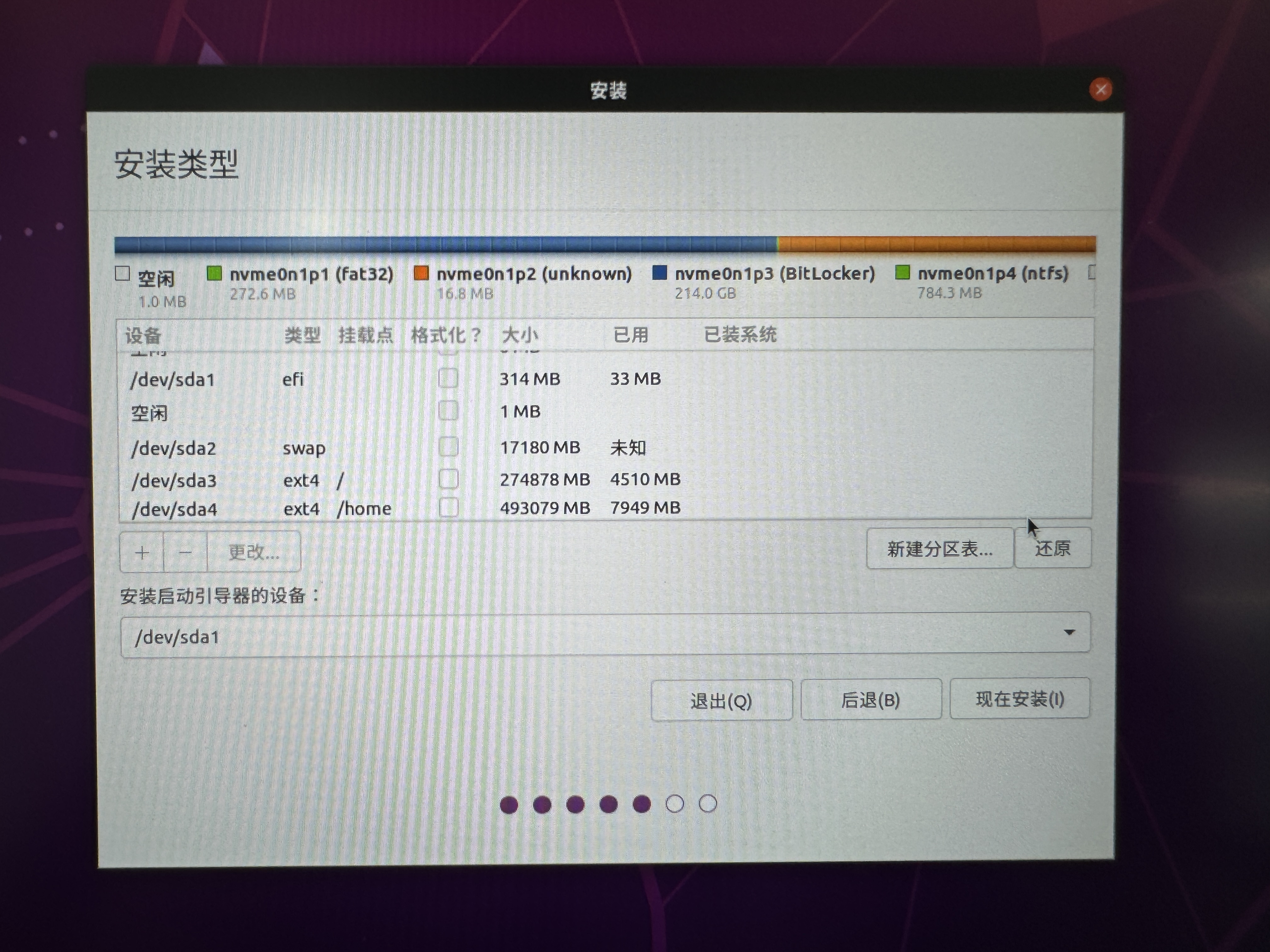
Task: Click the 未知 used value for swap
Action: tap(628, 447)
